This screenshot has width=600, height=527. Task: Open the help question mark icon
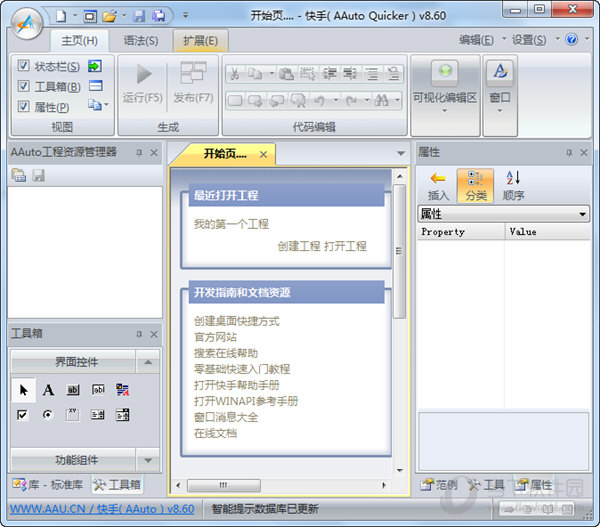pyautogui.click(x=571, y=39)
